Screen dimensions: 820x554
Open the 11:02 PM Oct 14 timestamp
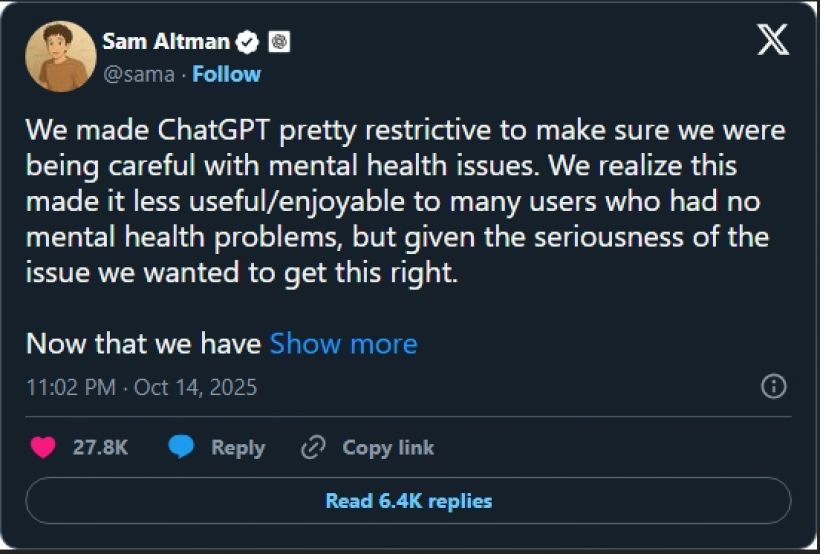click(141, 387)
